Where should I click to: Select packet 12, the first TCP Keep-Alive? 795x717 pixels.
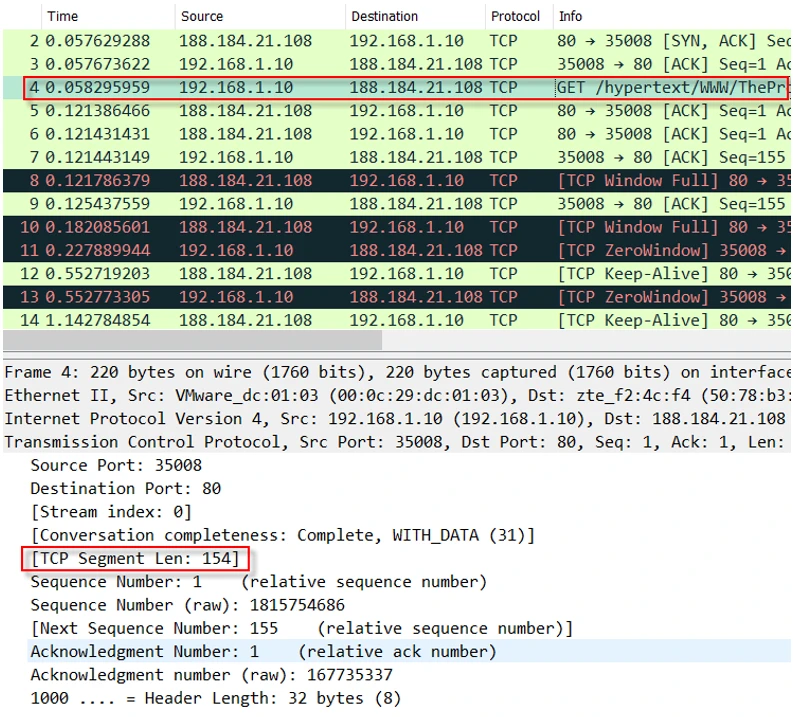tap(400, 273)
